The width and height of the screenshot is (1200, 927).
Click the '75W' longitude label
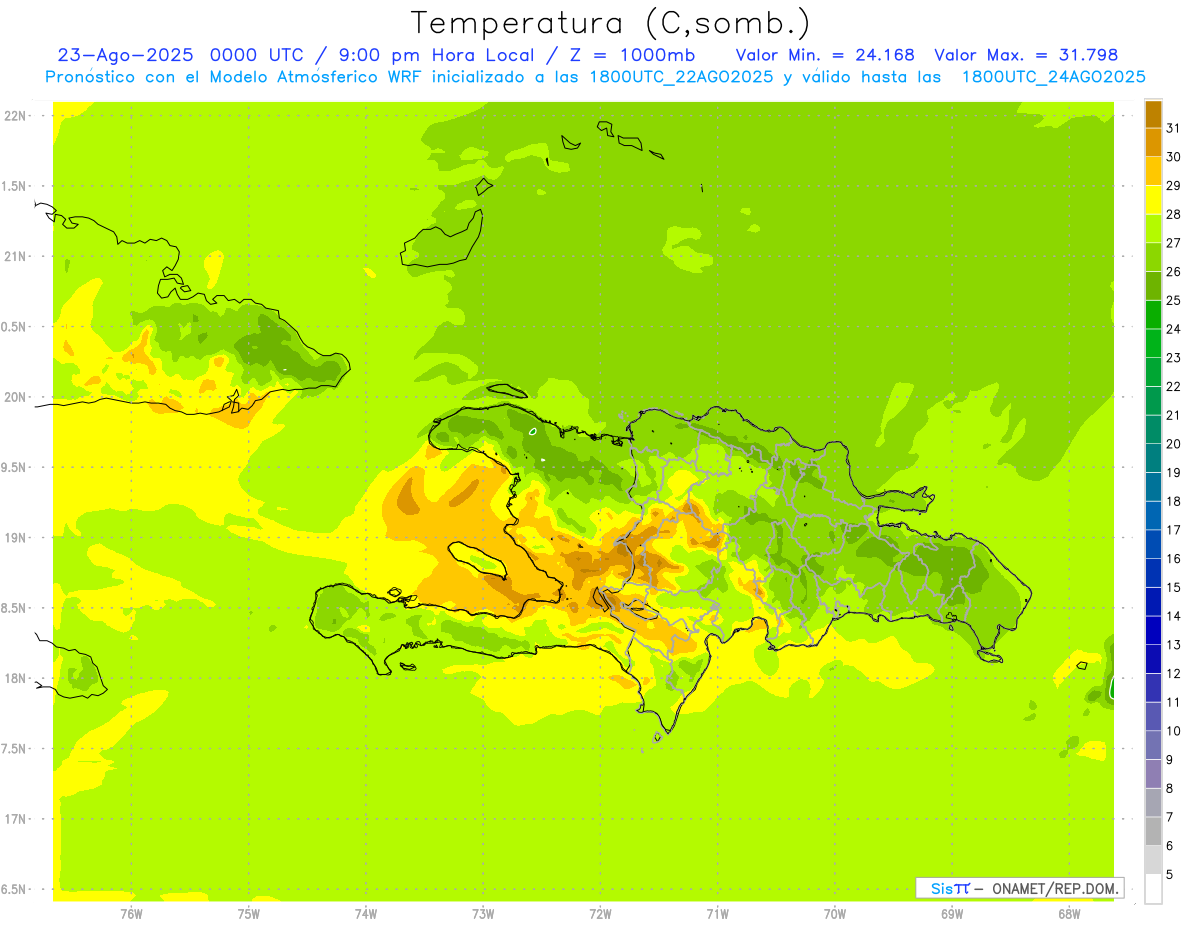(249, 913)
